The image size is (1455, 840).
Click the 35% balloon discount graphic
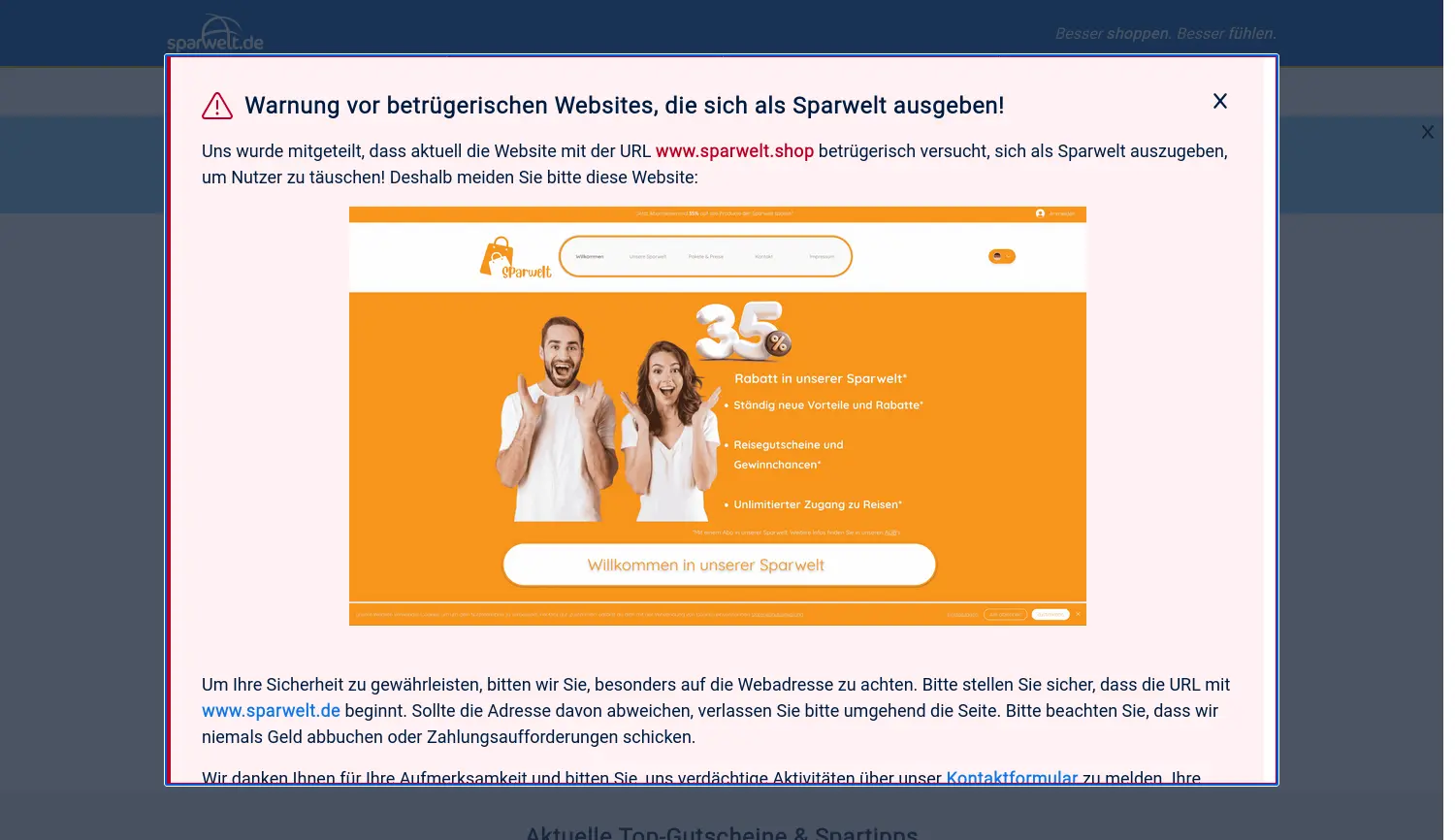coord(745,330)
